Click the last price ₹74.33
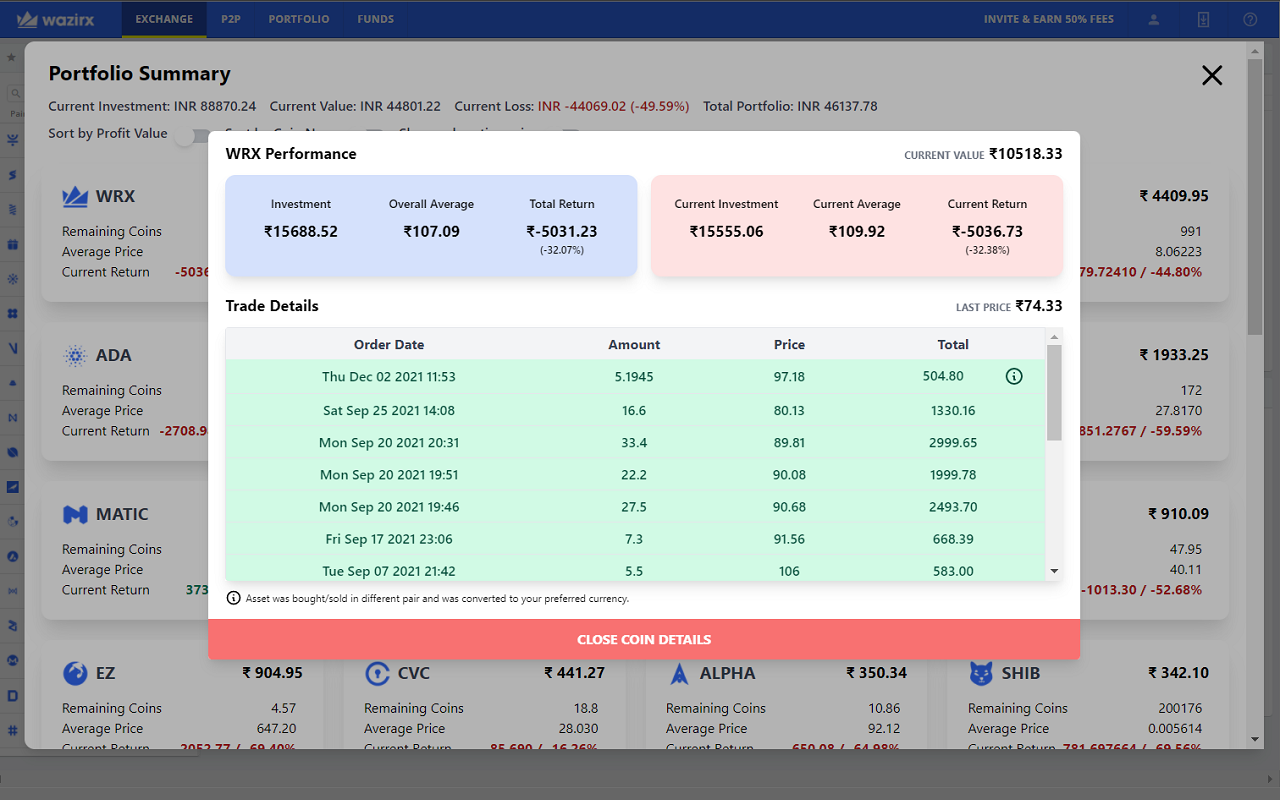 [x=1039, y=306]
